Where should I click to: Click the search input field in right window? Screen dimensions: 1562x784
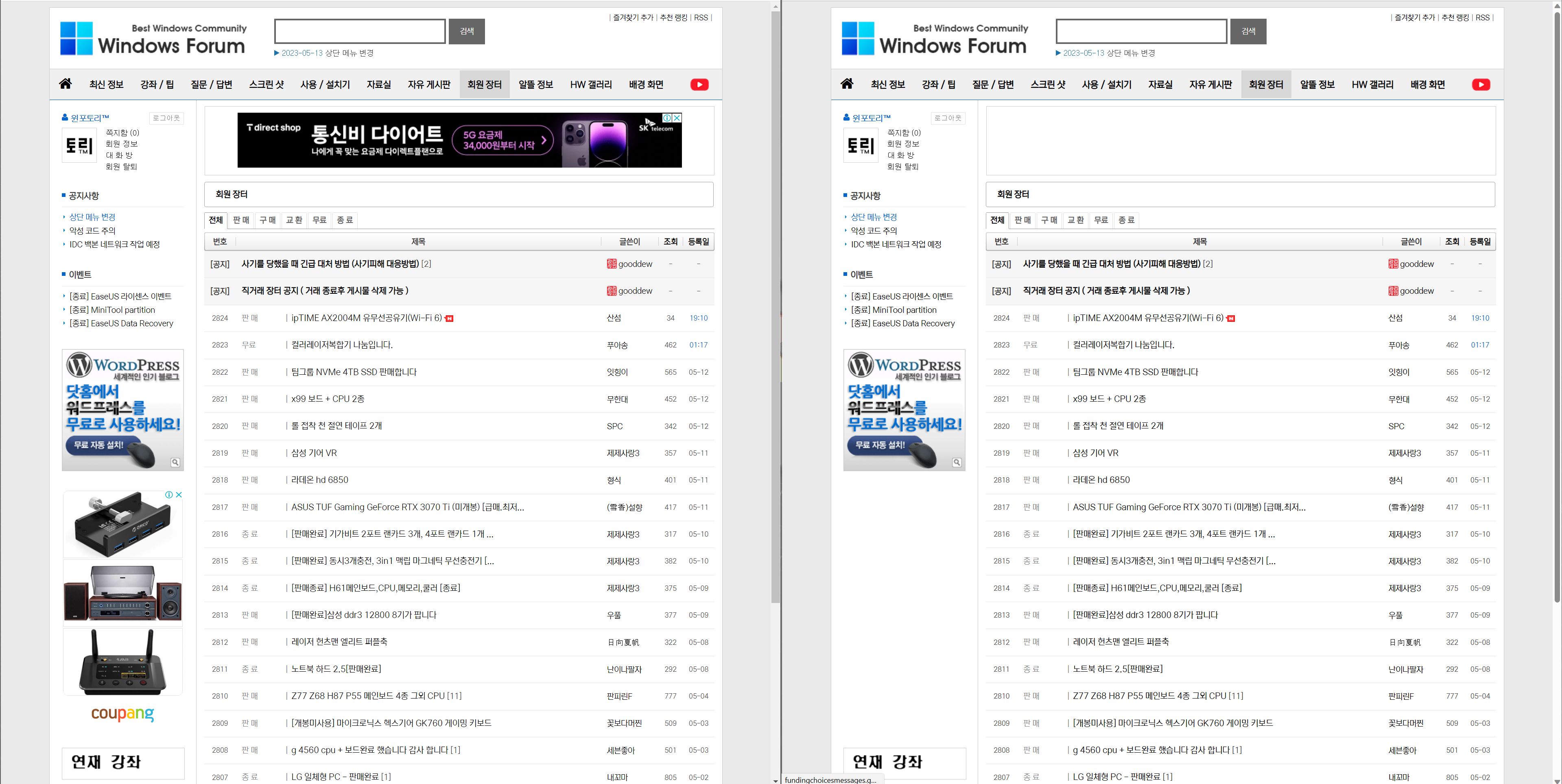tap(1142, 31)
